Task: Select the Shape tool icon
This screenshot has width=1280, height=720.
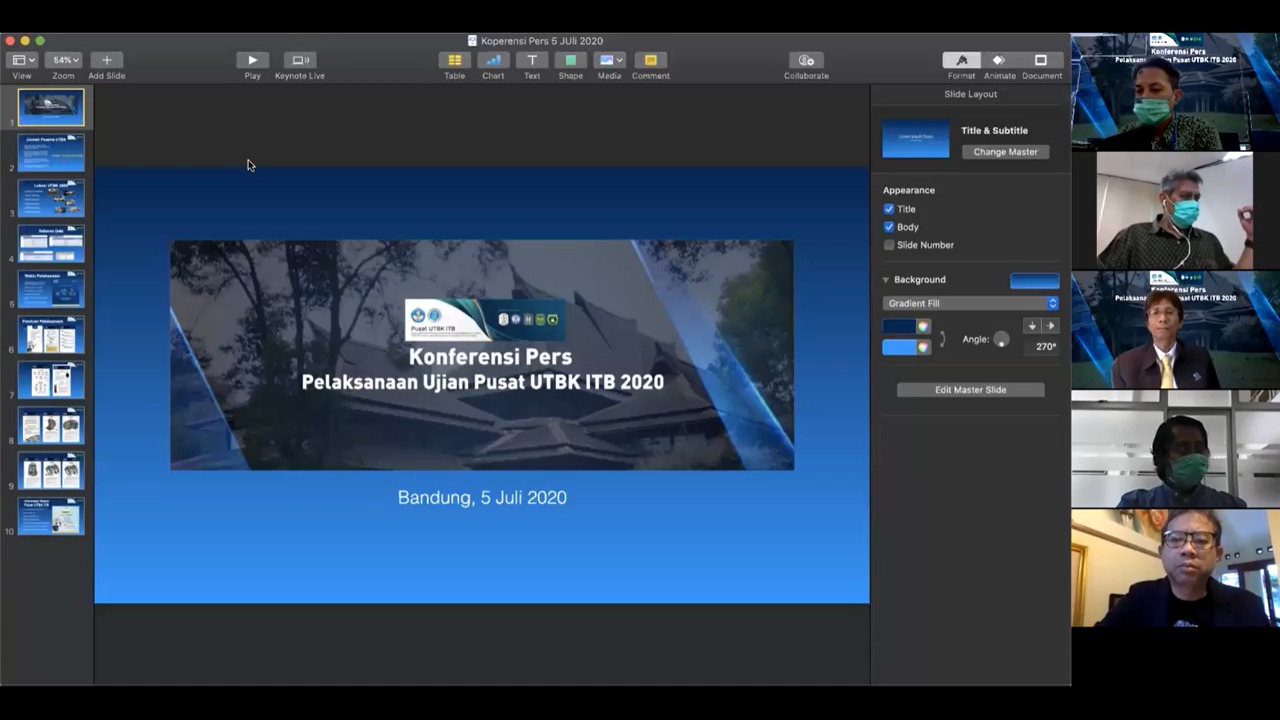Action: click(x=570, y=60)
